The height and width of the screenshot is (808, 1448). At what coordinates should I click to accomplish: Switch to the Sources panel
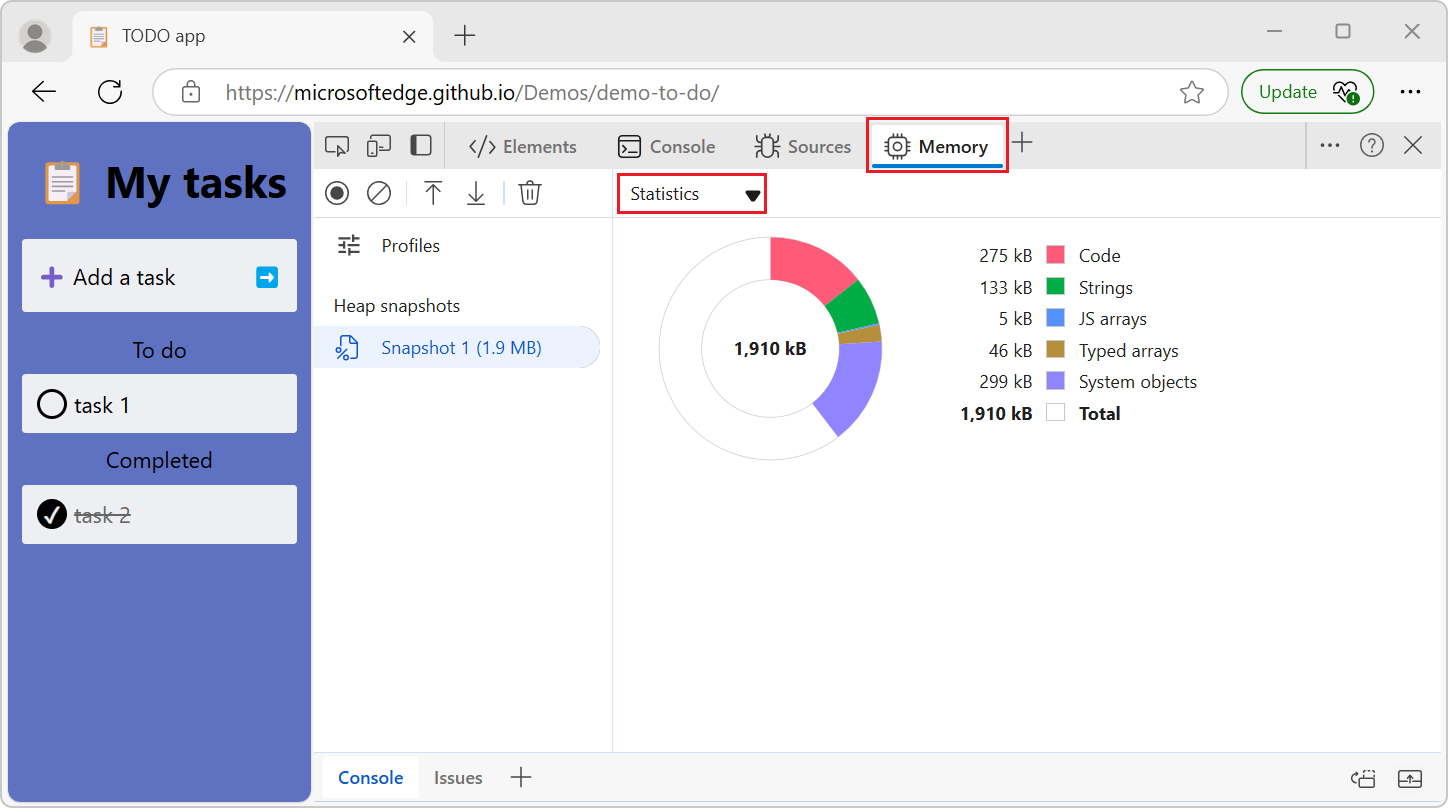802,146
